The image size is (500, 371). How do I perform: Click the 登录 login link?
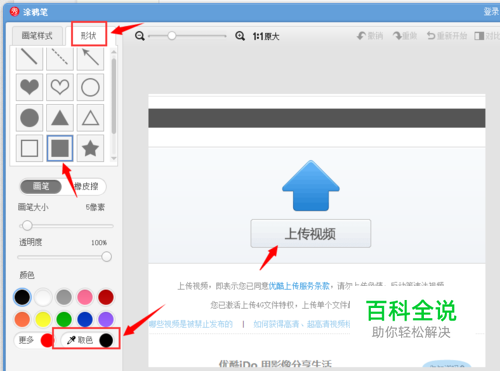(491, 12)
